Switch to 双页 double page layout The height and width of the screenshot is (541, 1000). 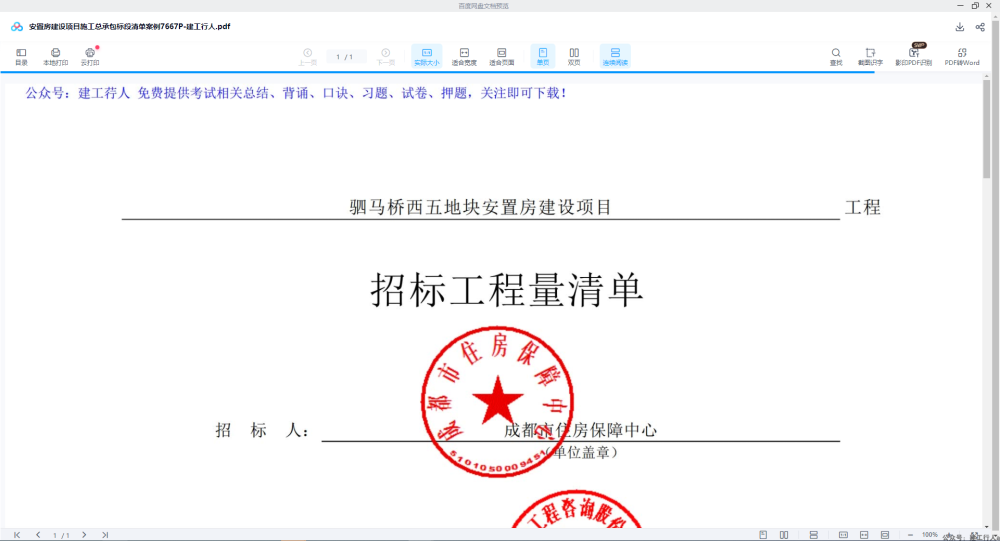point(574,57)
